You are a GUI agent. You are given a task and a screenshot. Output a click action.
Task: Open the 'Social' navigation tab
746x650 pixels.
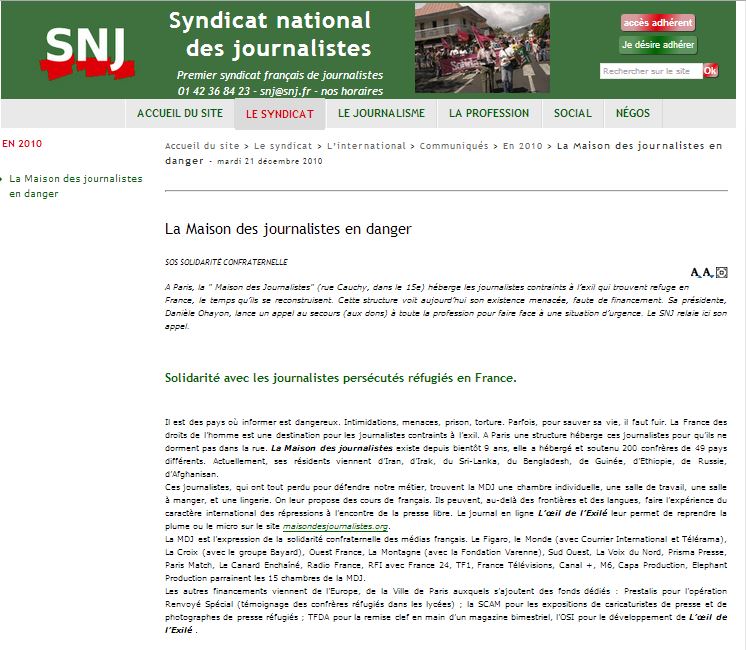pos(573,114)
